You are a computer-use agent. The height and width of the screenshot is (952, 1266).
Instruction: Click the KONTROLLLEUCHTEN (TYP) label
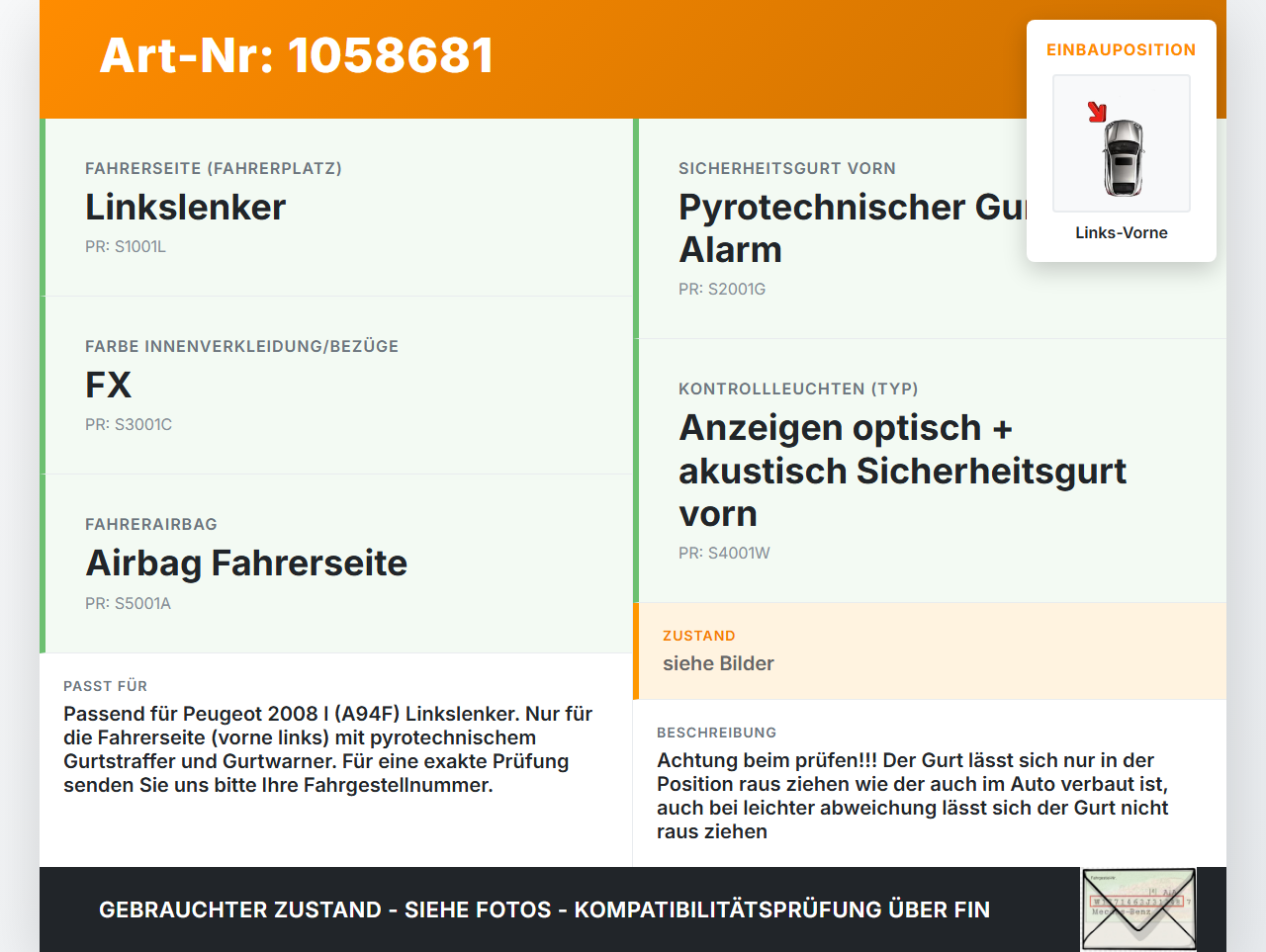pos(798,389)
